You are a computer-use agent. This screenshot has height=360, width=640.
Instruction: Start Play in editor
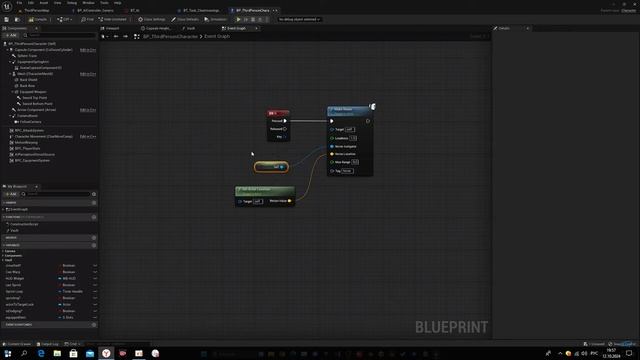(x=239, y=19)
